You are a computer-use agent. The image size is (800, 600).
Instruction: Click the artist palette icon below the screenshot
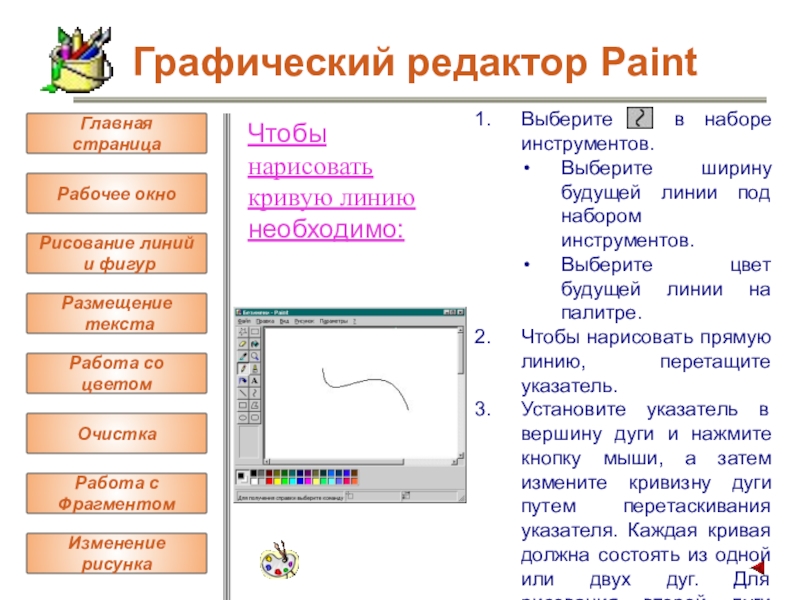279,560
